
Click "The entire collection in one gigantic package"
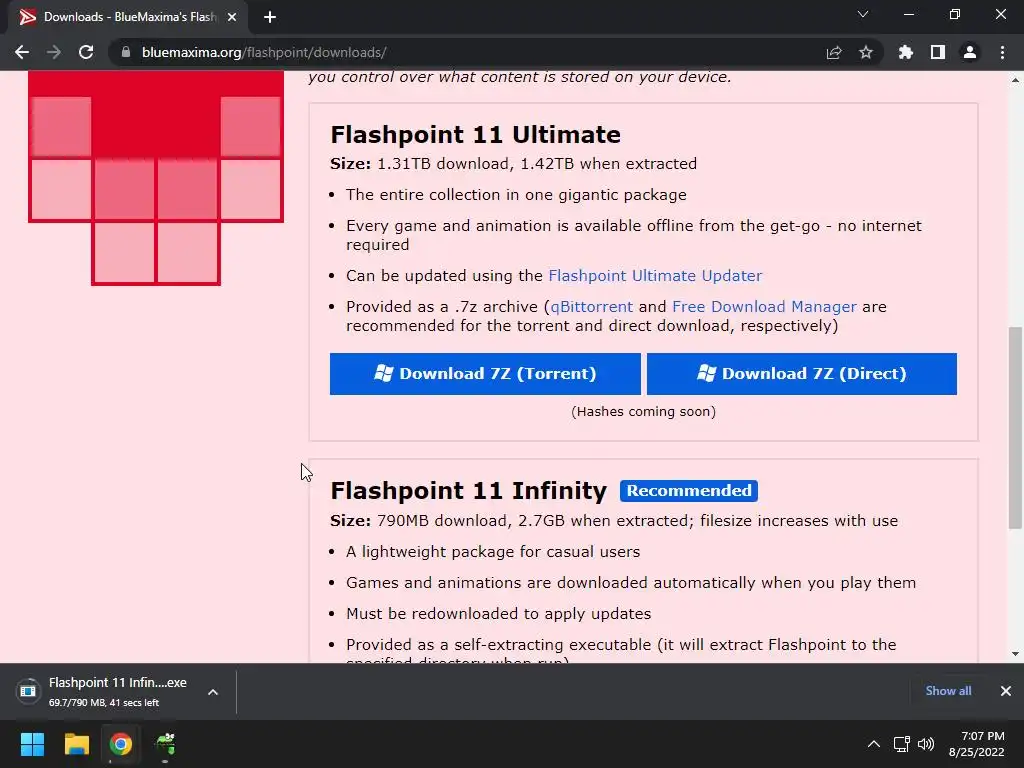pyautogui.click(x=516, y=195)
